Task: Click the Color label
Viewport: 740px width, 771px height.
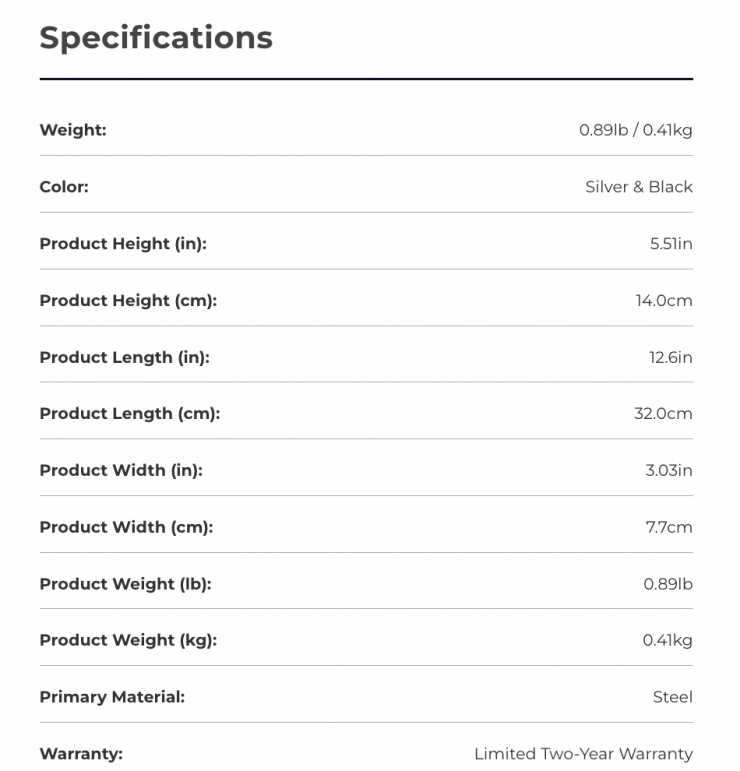Action: [64, 187]
